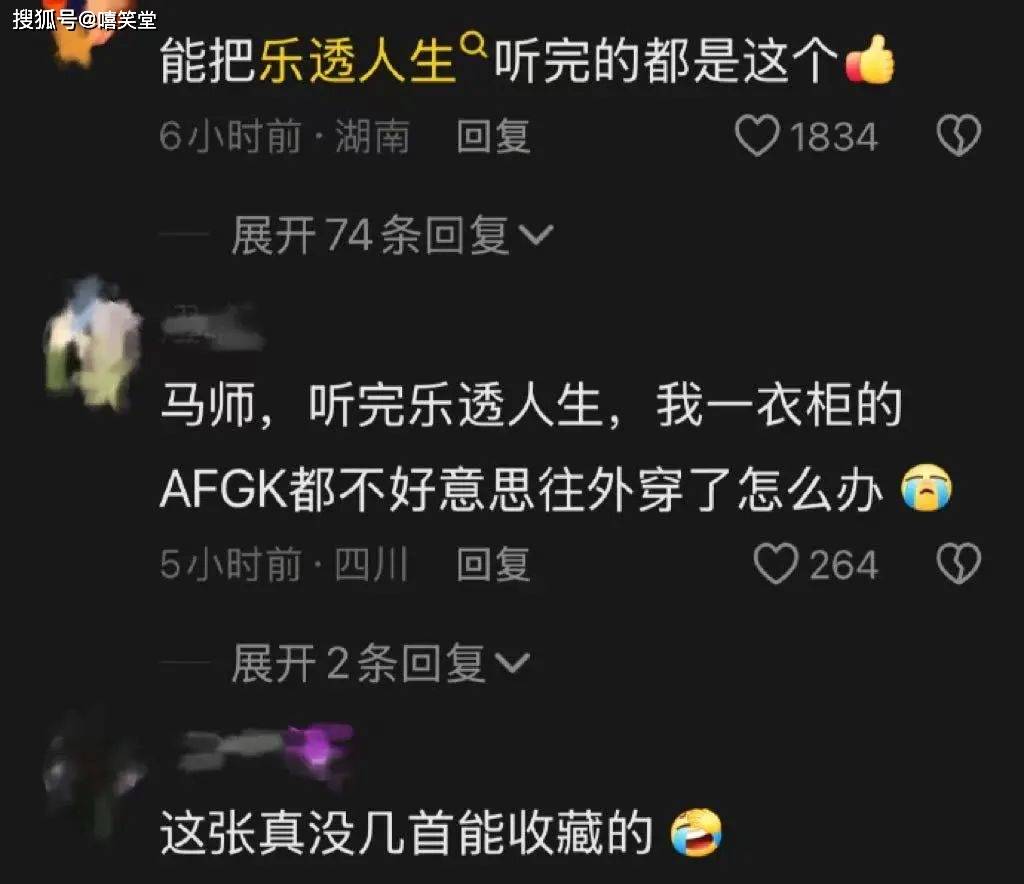Dislike the 四川 comment via broken heart
Viewport: 1024px width, 884px height.
(958, 564)
